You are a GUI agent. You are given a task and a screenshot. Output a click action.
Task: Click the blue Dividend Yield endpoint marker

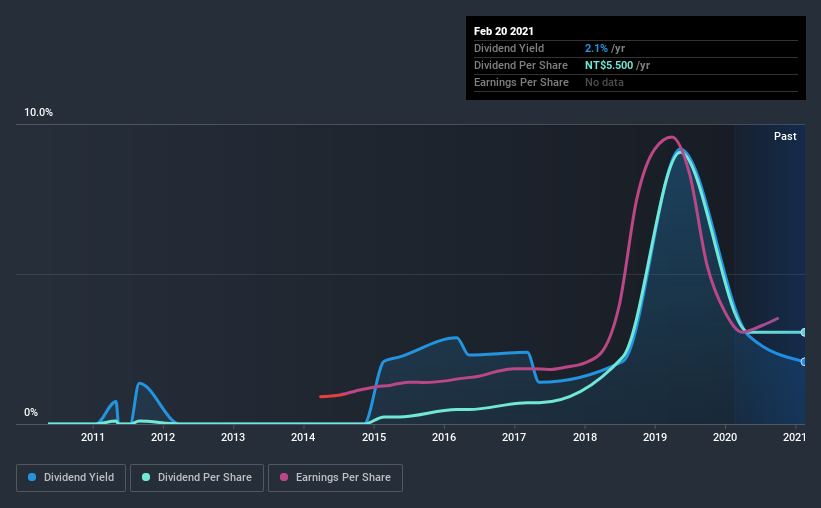point(803,361)
